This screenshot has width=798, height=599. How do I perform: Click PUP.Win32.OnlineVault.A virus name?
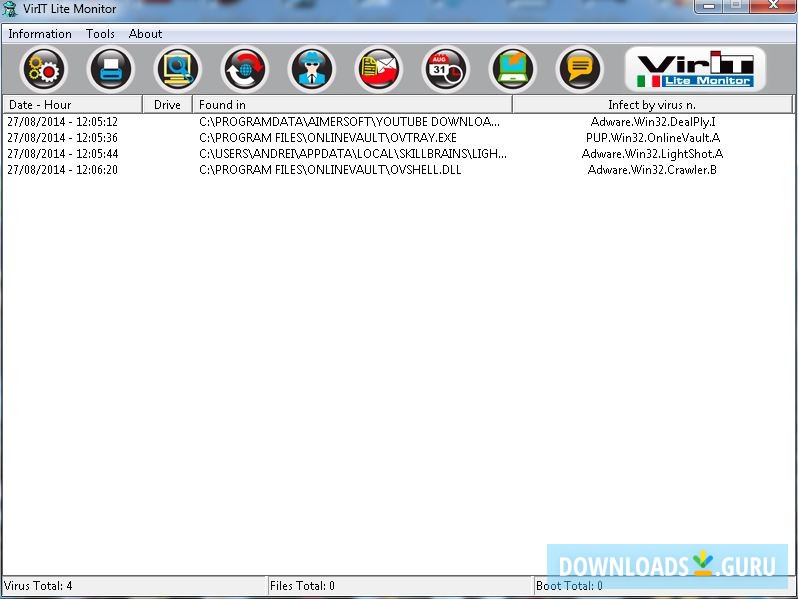pyautogui.click(x=652, y=137)
